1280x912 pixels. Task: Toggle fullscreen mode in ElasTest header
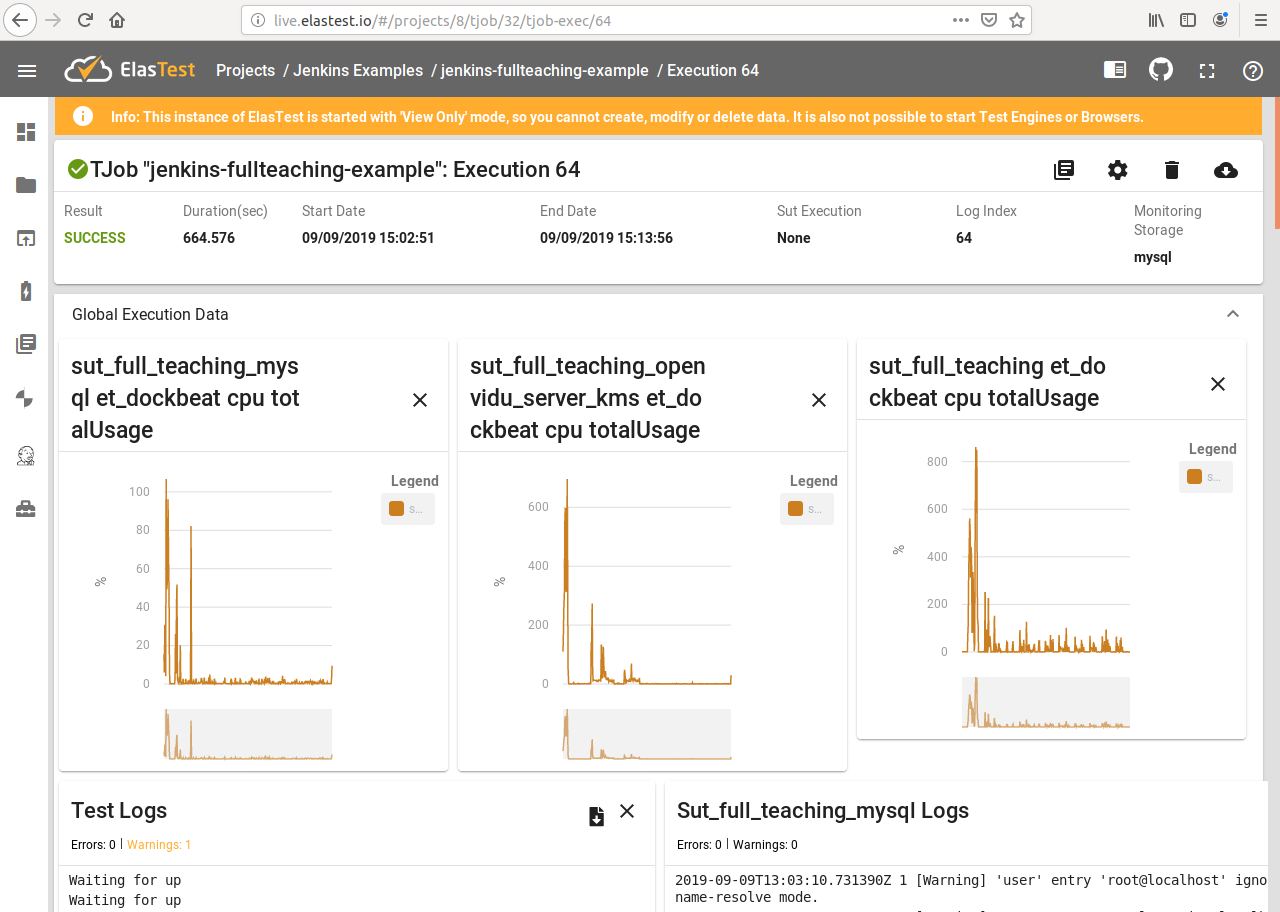point(1207,70)
